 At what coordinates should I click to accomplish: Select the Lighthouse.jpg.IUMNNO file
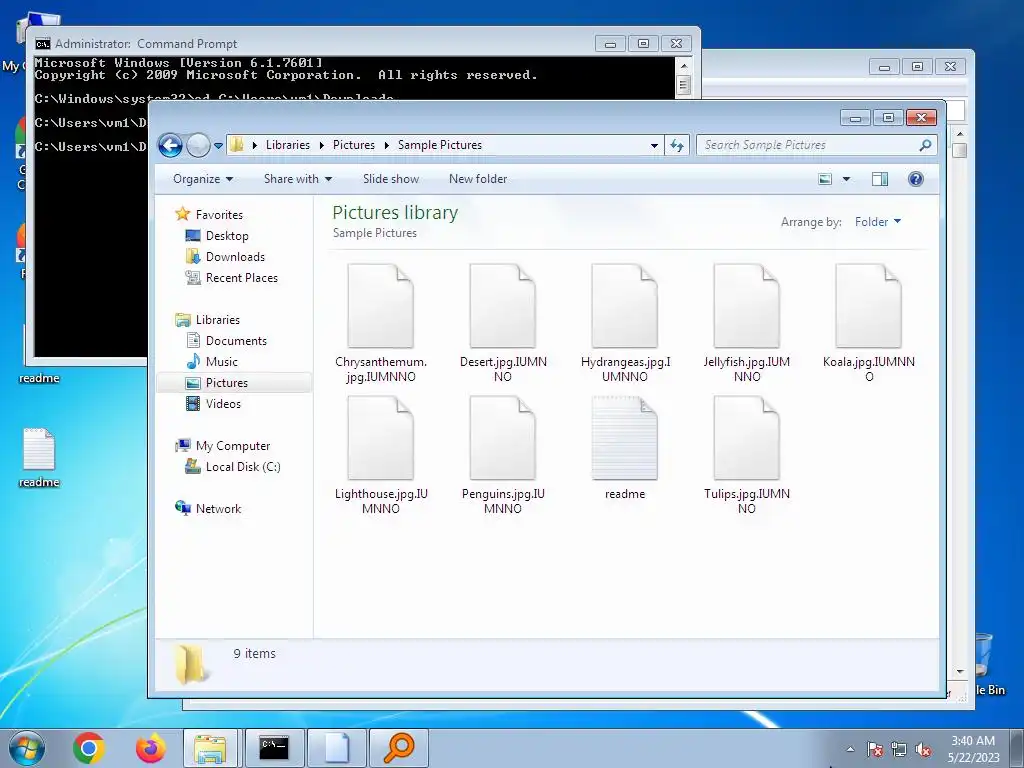pos(381,455)
